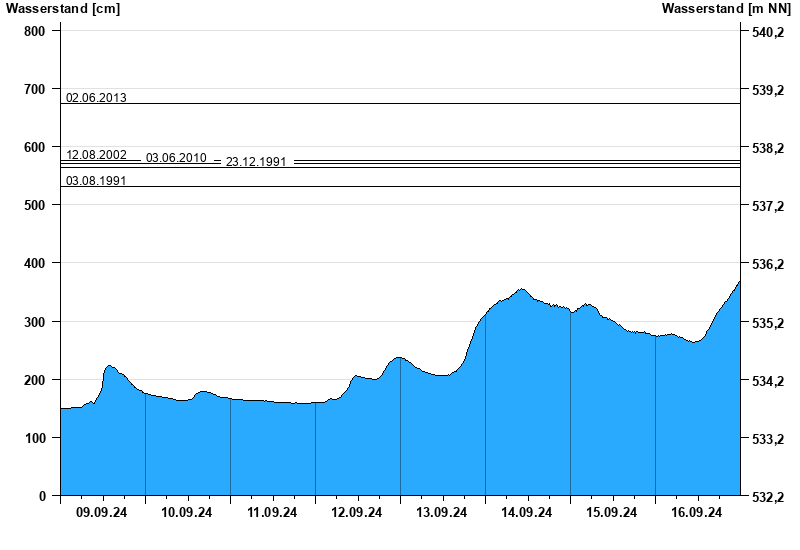Select the 12.08.2002 flood mark label
The height and width of the screenshot is (550, 800).
(96, 155)
